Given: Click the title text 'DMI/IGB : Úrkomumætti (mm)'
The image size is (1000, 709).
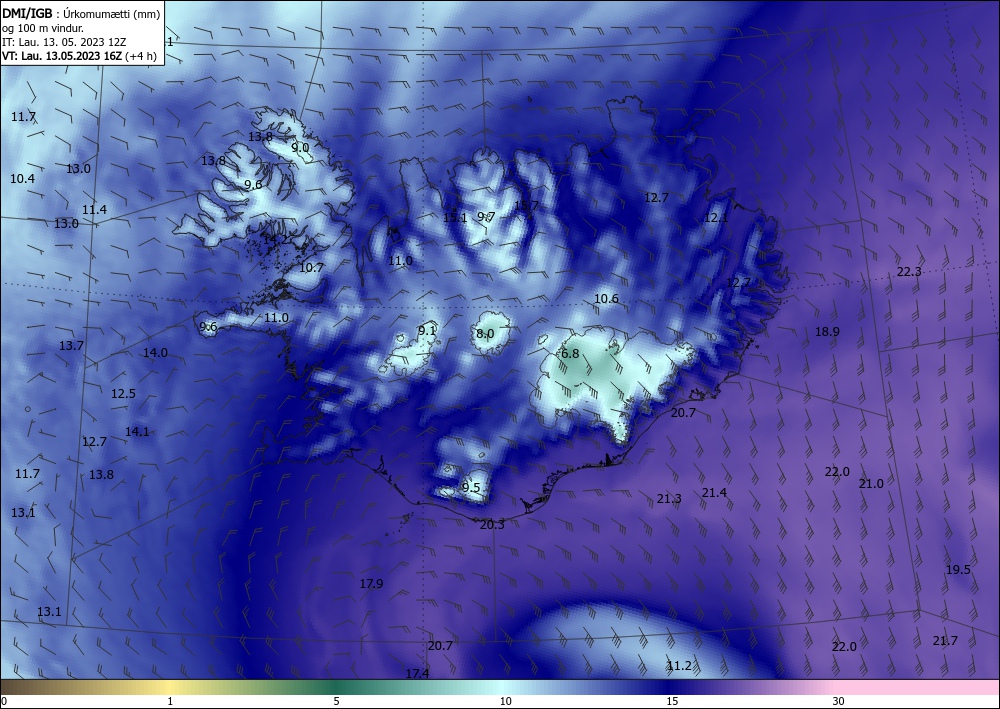Looking at the screenshot, I should click(81, 14).
